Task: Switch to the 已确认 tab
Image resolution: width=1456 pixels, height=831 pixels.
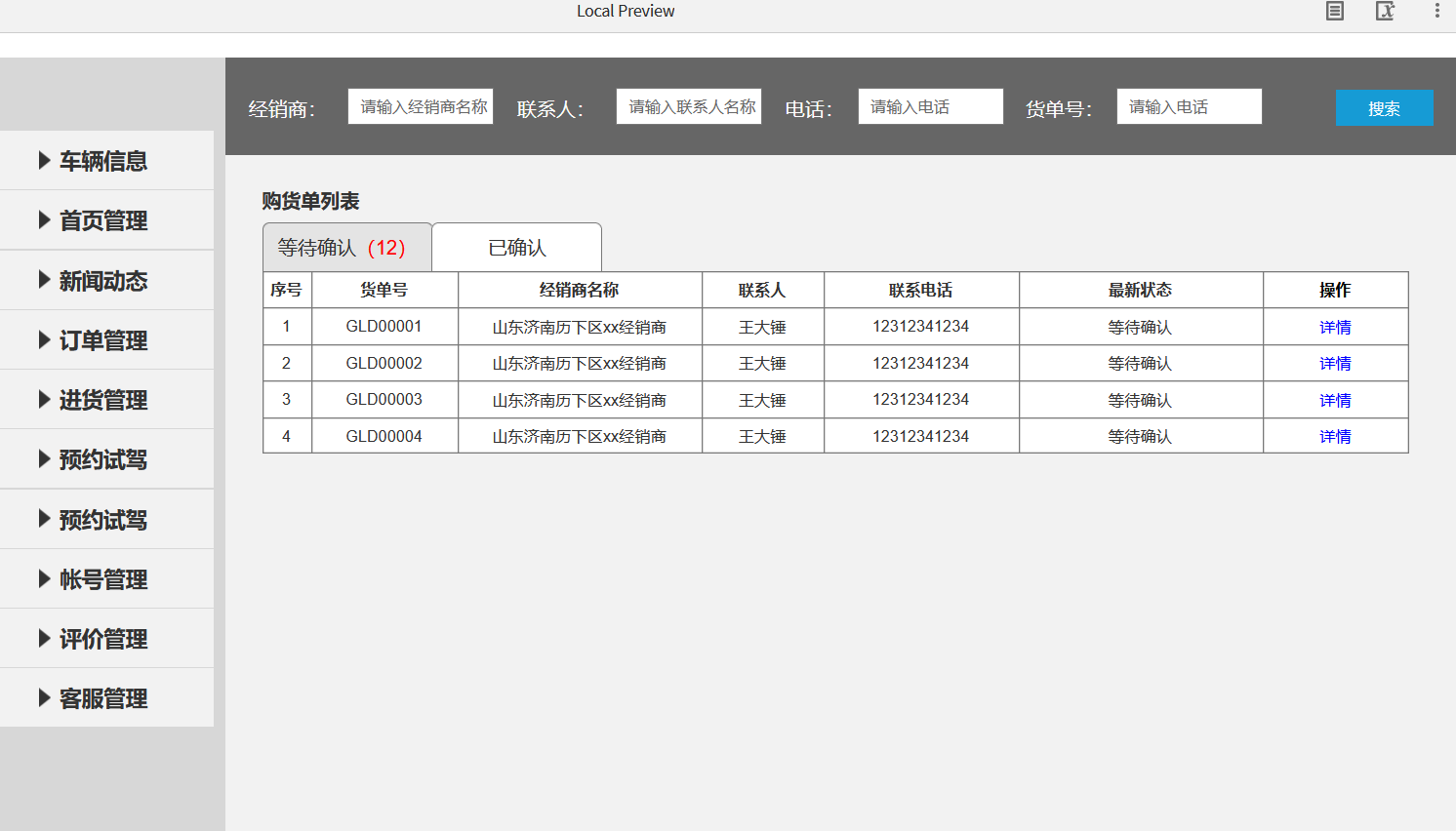Action: [x=516, y=248]
